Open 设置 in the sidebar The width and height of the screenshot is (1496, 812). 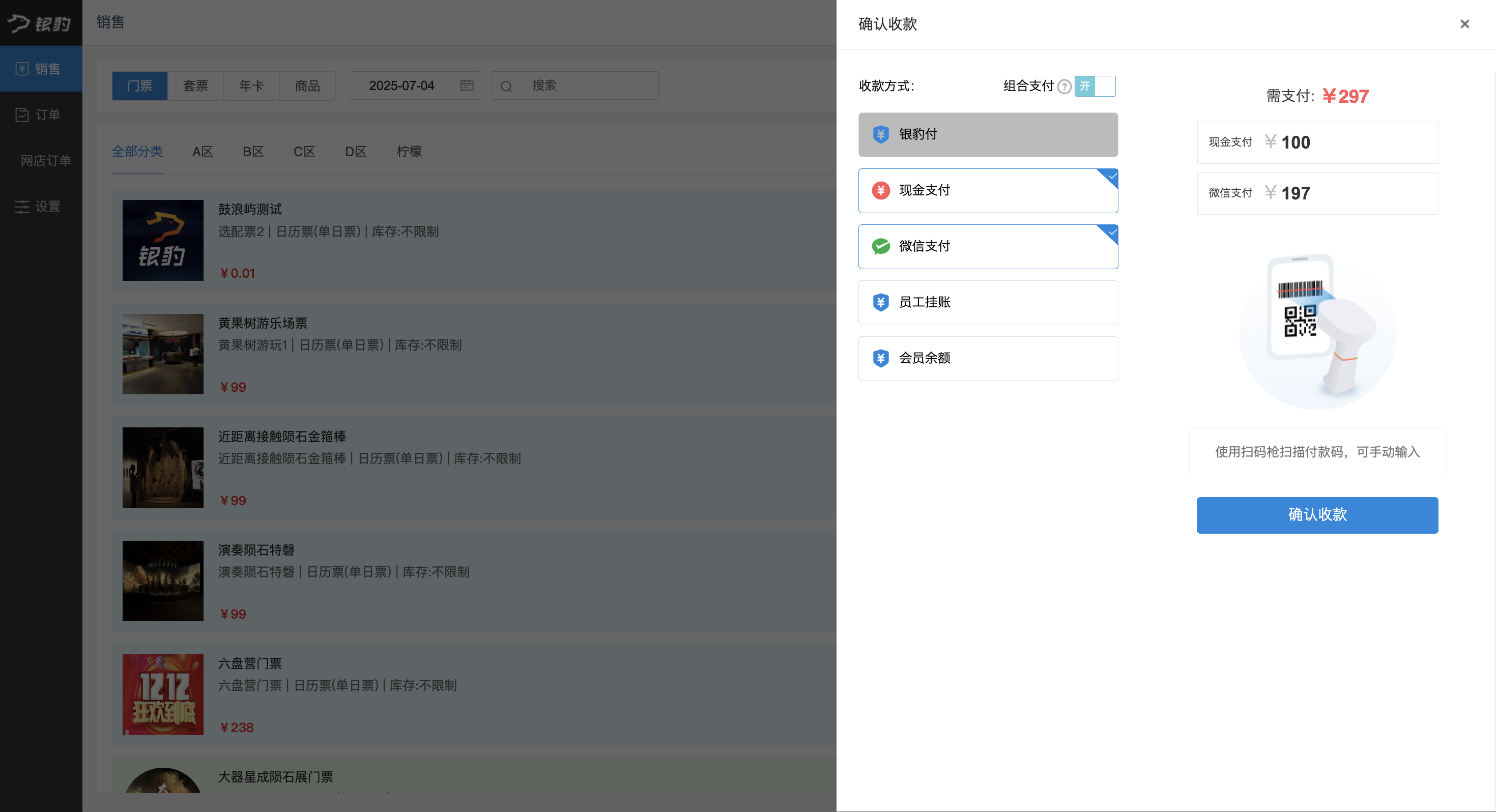[41, 206]
